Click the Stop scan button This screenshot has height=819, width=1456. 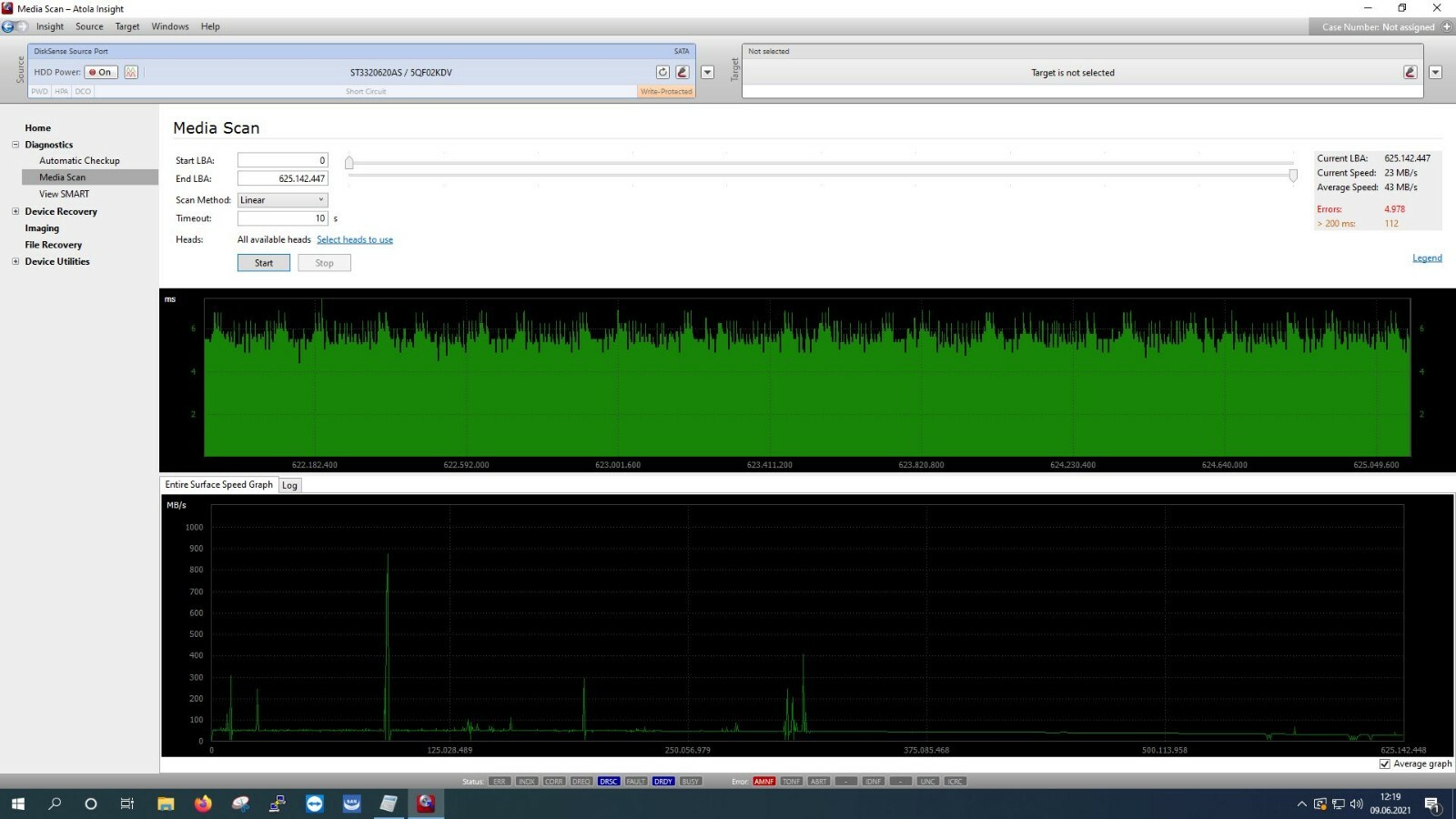click(x=324, y=263)
